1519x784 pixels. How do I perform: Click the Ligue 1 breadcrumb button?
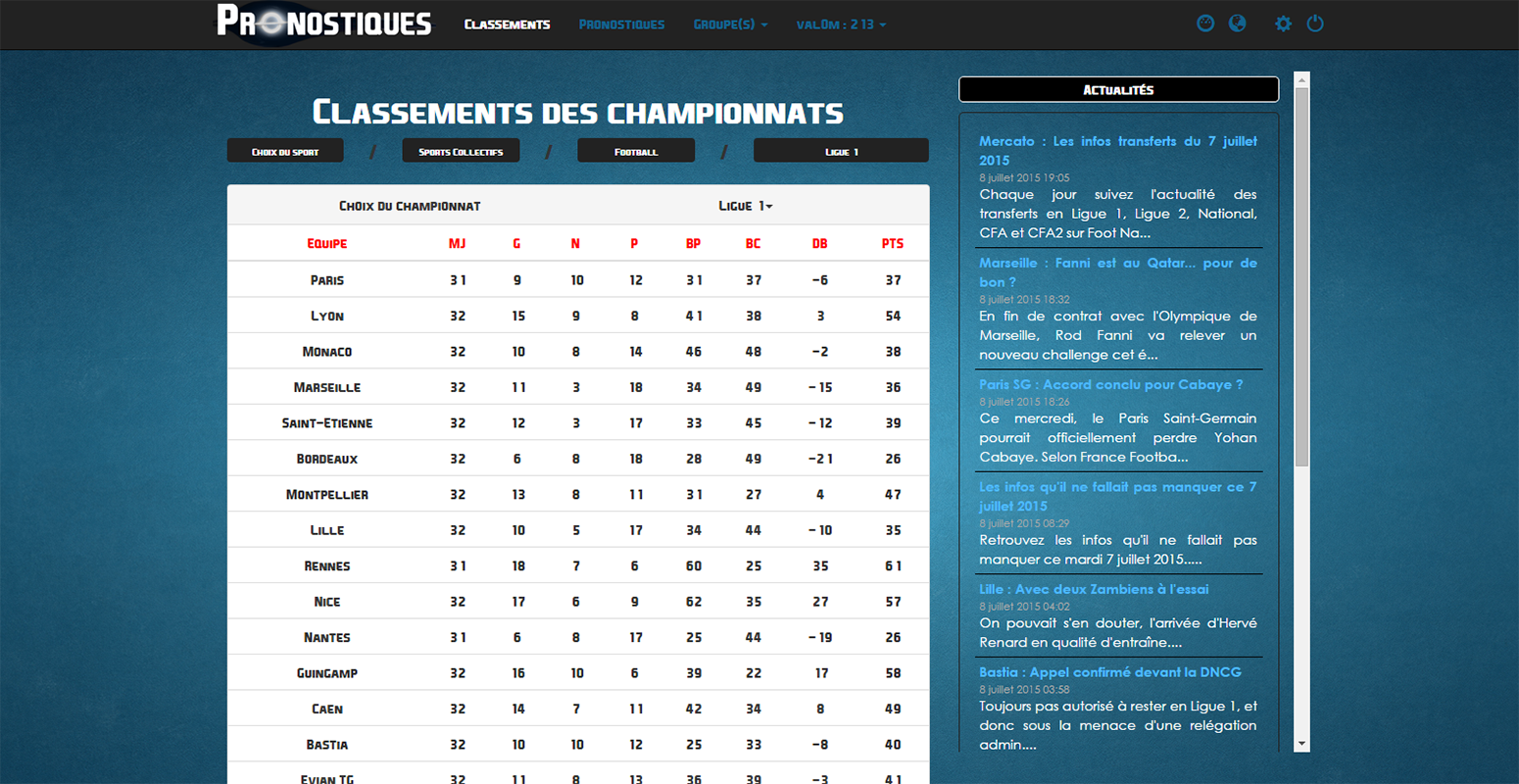click(840, 150)
